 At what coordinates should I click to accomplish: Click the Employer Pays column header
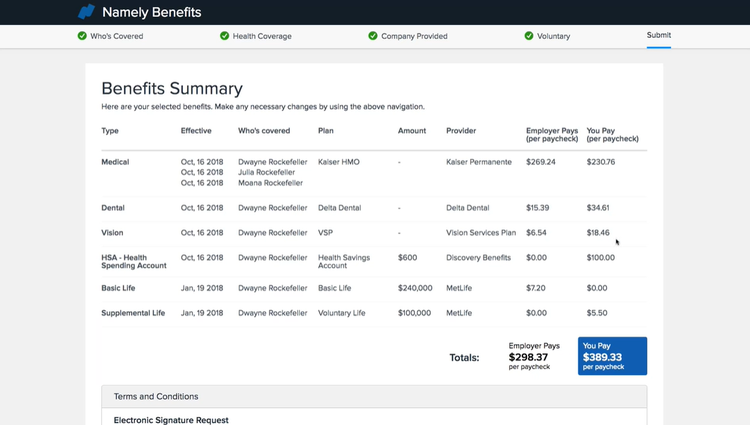550,134
